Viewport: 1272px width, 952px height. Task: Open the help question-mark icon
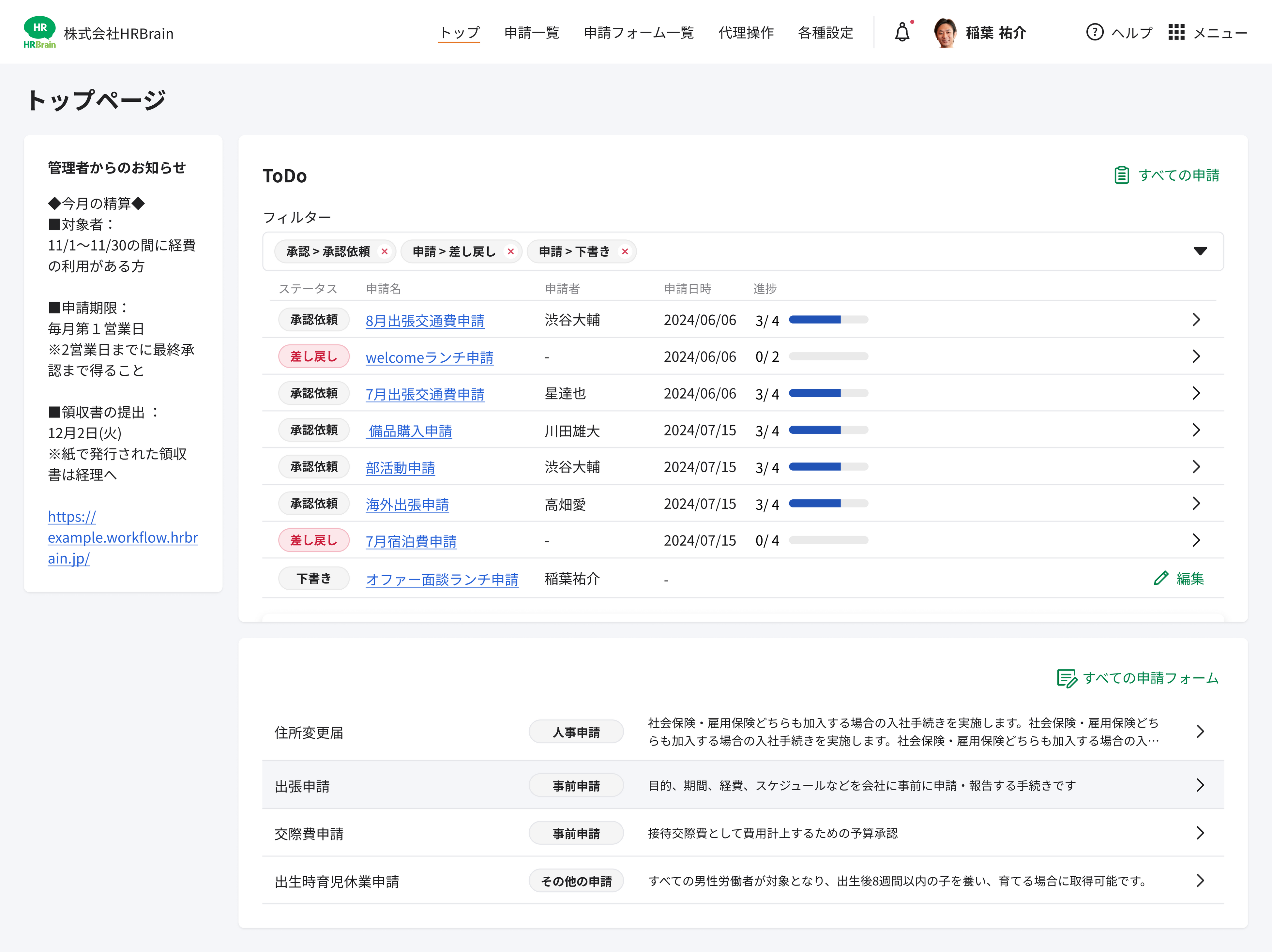click(1094, 32)
